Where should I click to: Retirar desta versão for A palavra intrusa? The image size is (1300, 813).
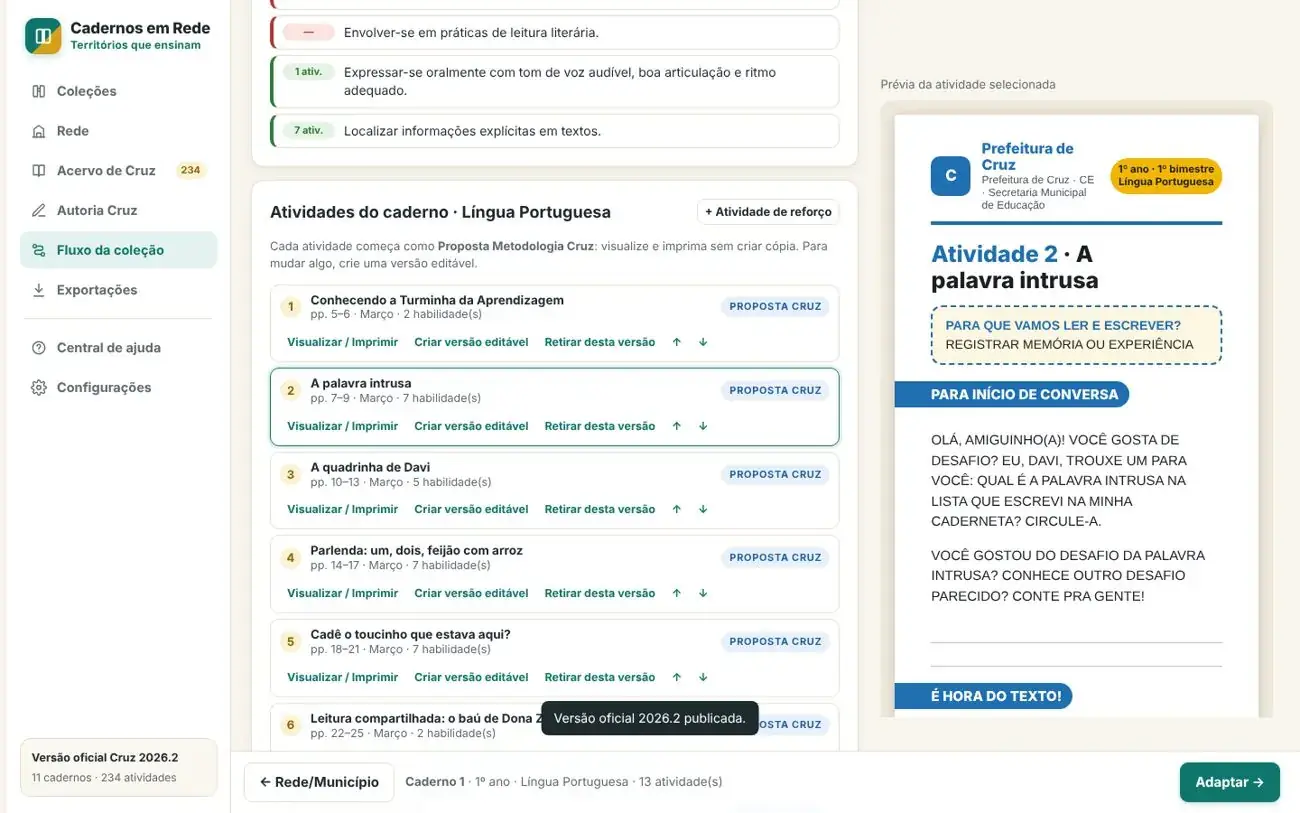[599, 426]
